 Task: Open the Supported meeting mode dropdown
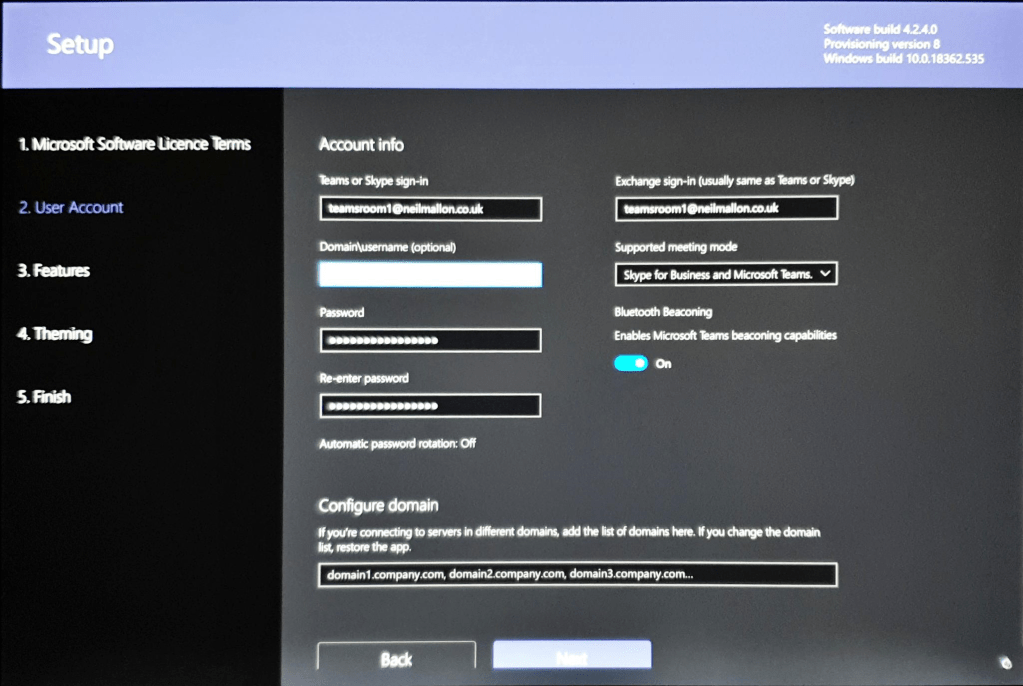click(x=717, y=274)
